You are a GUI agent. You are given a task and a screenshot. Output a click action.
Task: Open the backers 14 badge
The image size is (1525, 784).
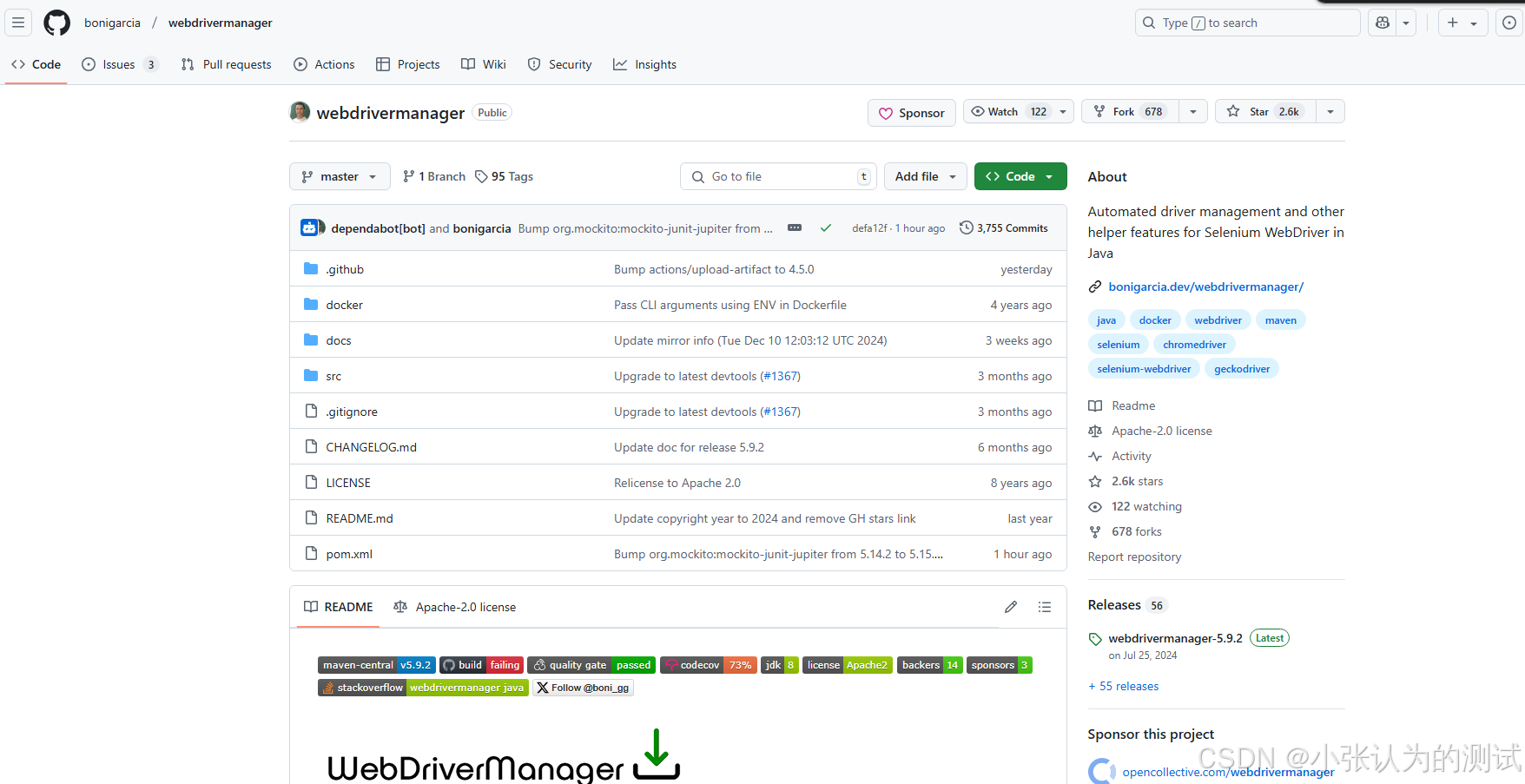click(930, 665)
